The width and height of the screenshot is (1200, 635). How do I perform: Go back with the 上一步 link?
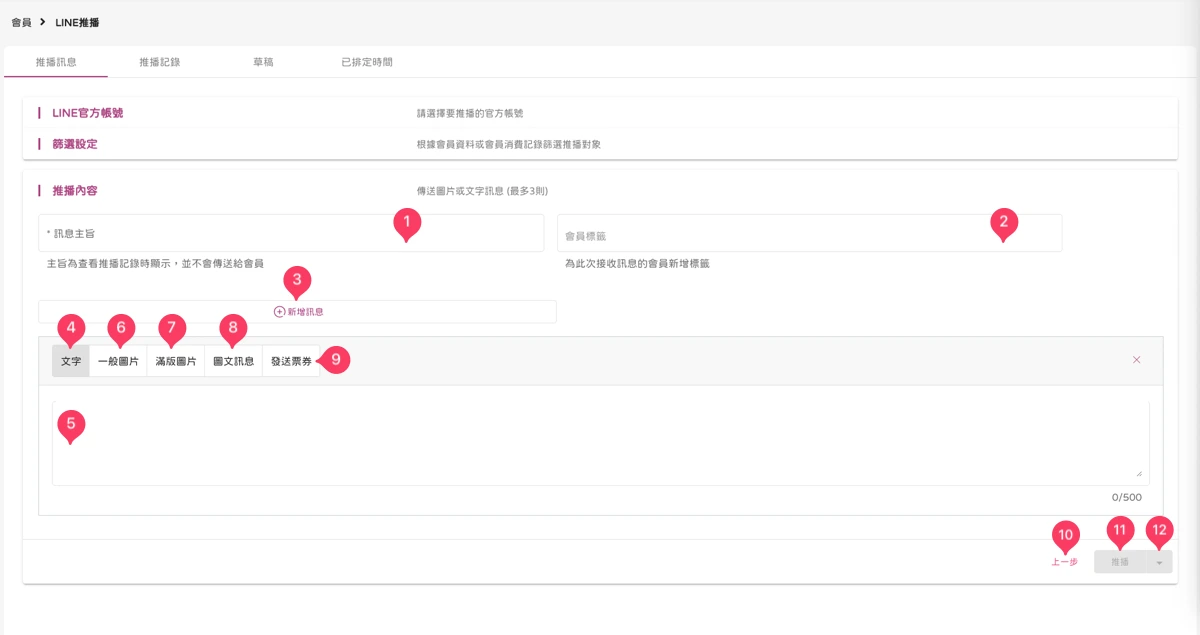tap(1064, 562)
